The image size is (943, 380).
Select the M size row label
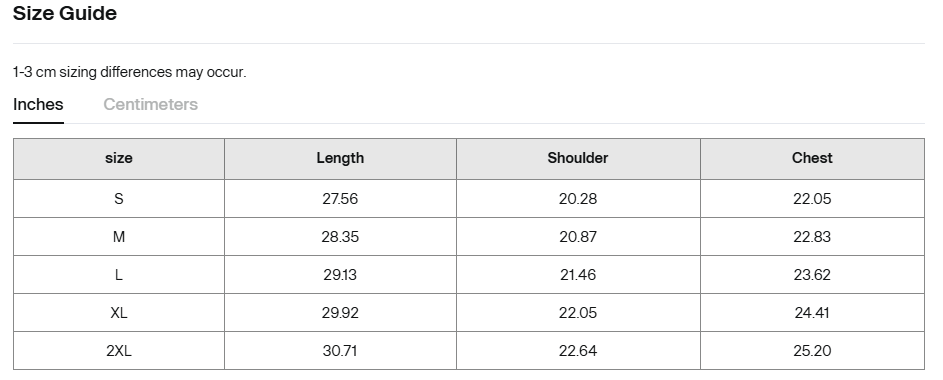(x=119, y=237)
